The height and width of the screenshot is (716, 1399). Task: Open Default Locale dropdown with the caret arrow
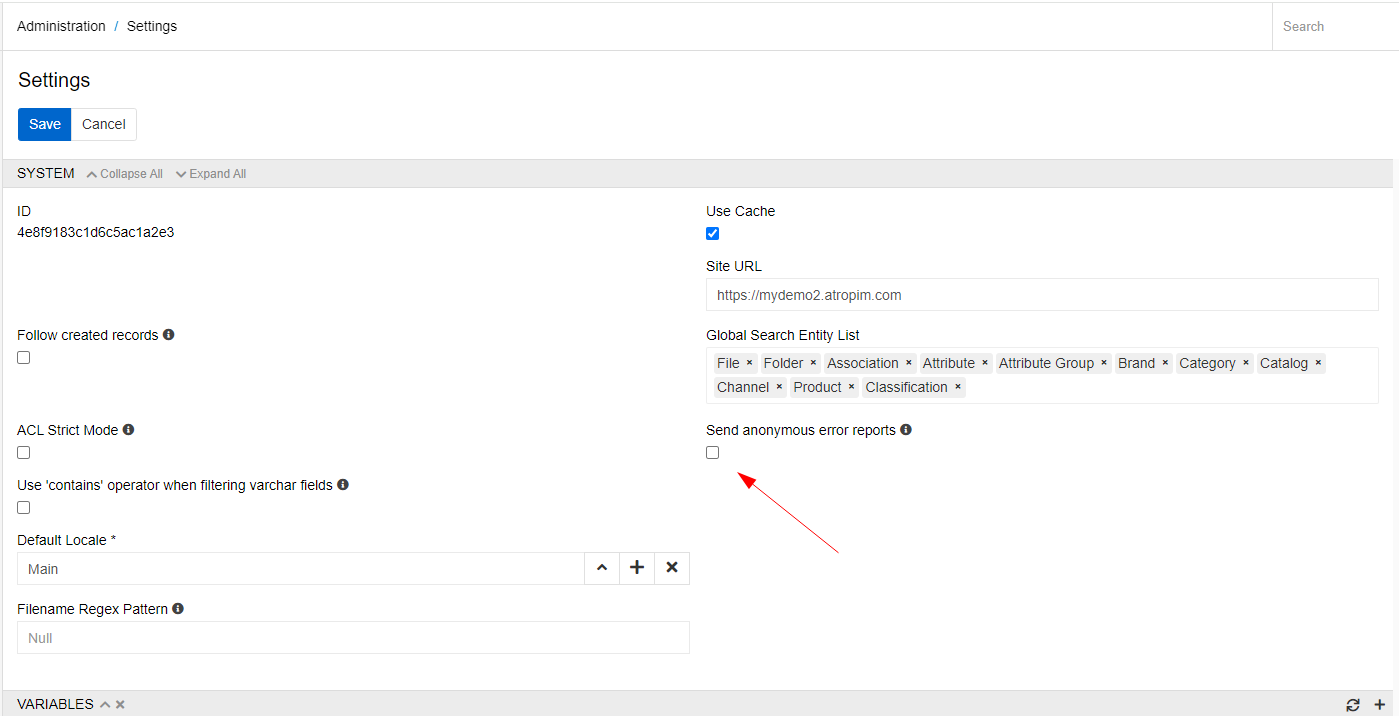602,568
